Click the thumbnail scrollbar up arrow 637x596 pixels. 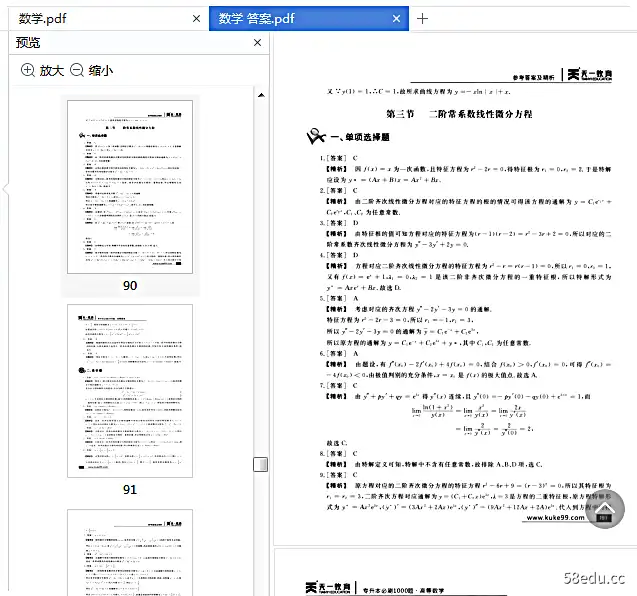point(261,95)
